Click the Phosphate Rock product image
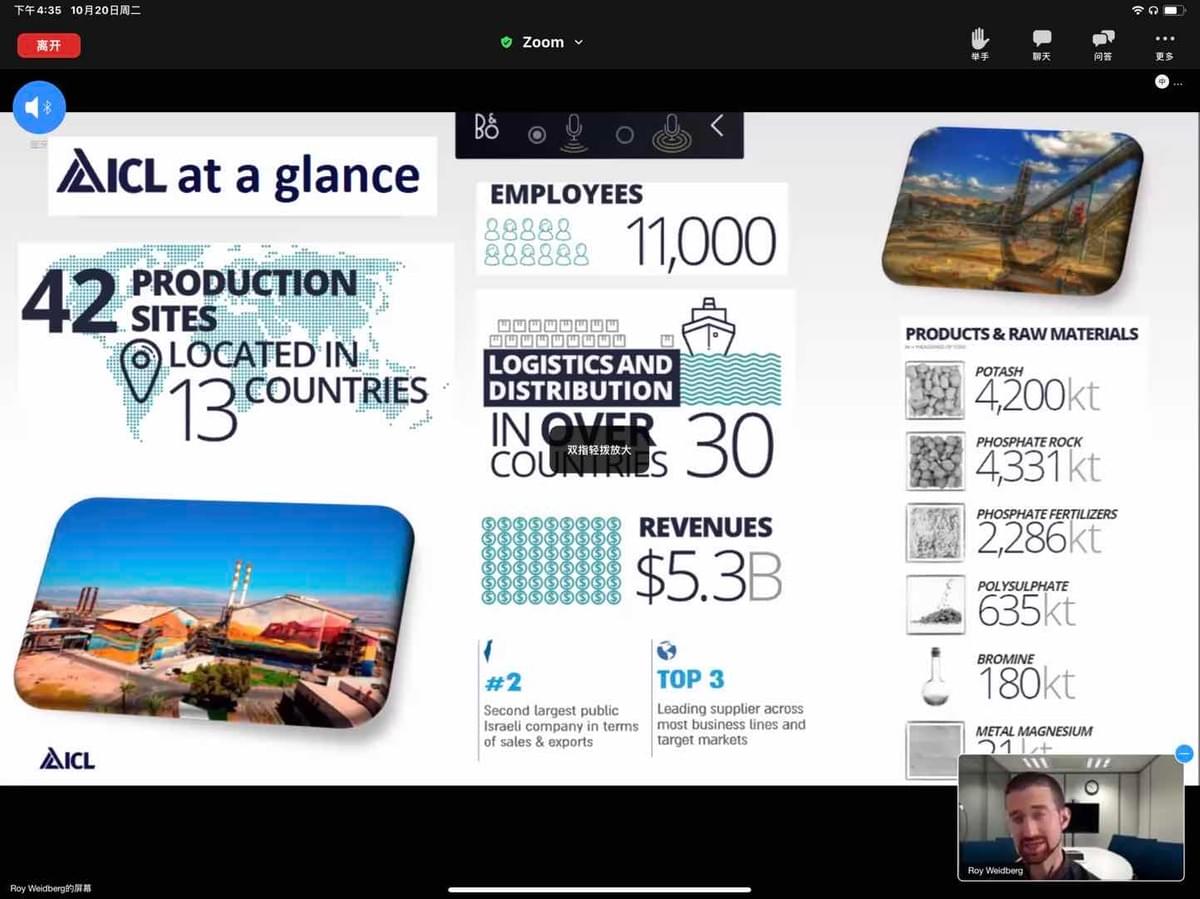 pos(935,461)
